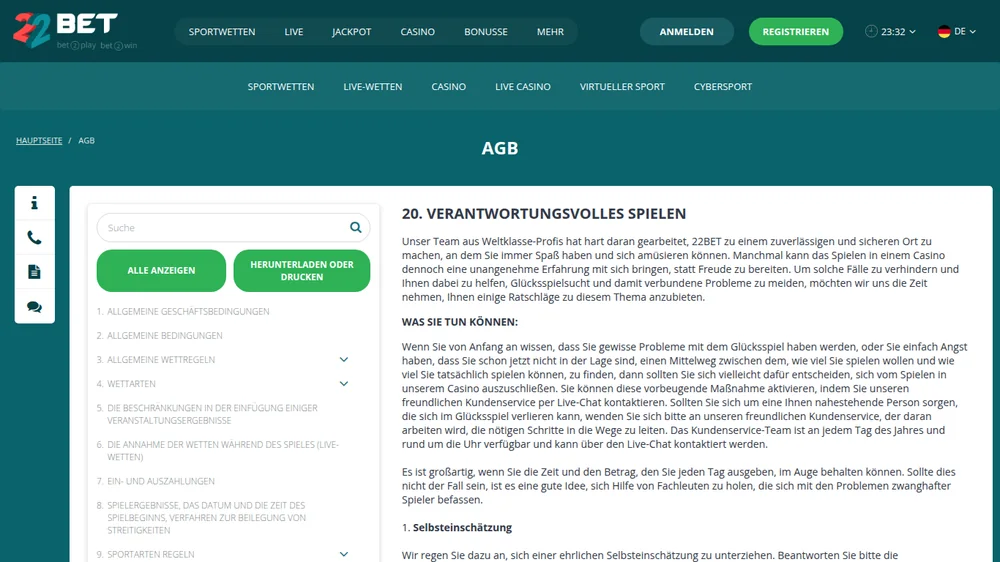This screenshot has height=562, width=1000.
Task: Open Bonusse in top navigation
Action: [x=486, y=31]
